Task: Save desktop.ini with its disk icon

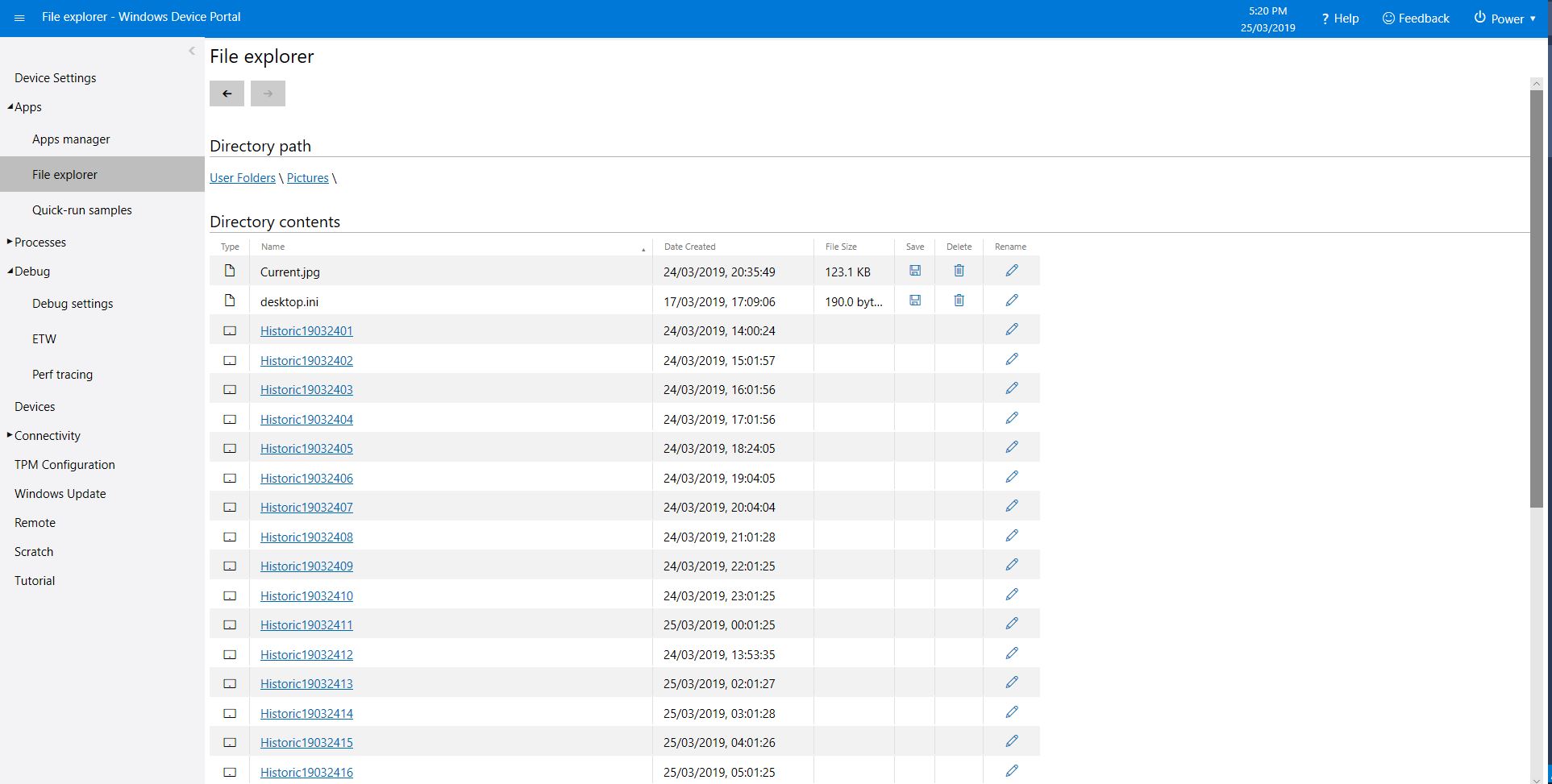Action: pyautogui.click(x=914, y=301)
